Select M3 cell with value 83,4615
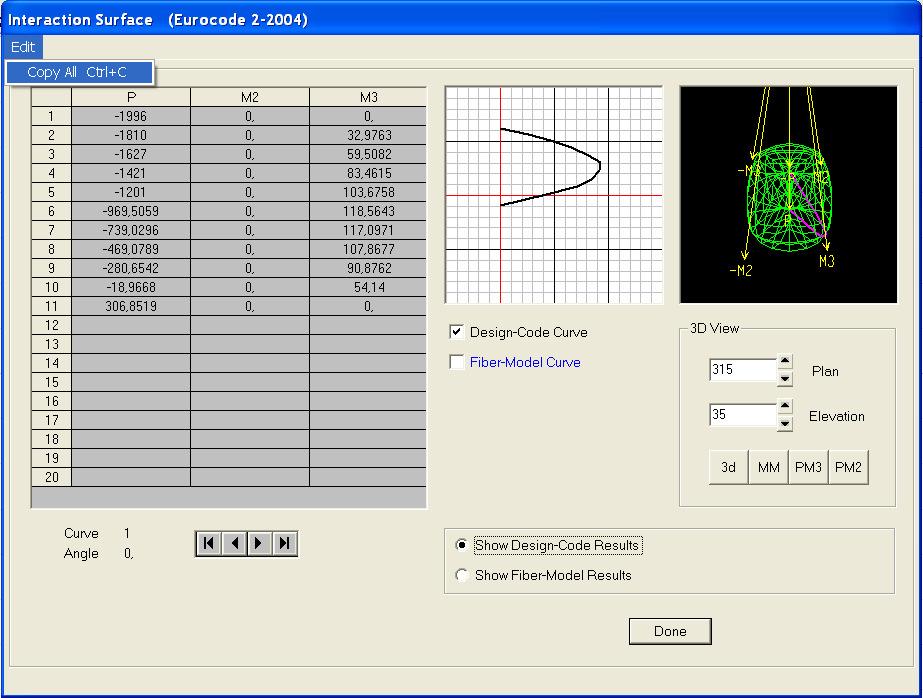 [368, 173]
